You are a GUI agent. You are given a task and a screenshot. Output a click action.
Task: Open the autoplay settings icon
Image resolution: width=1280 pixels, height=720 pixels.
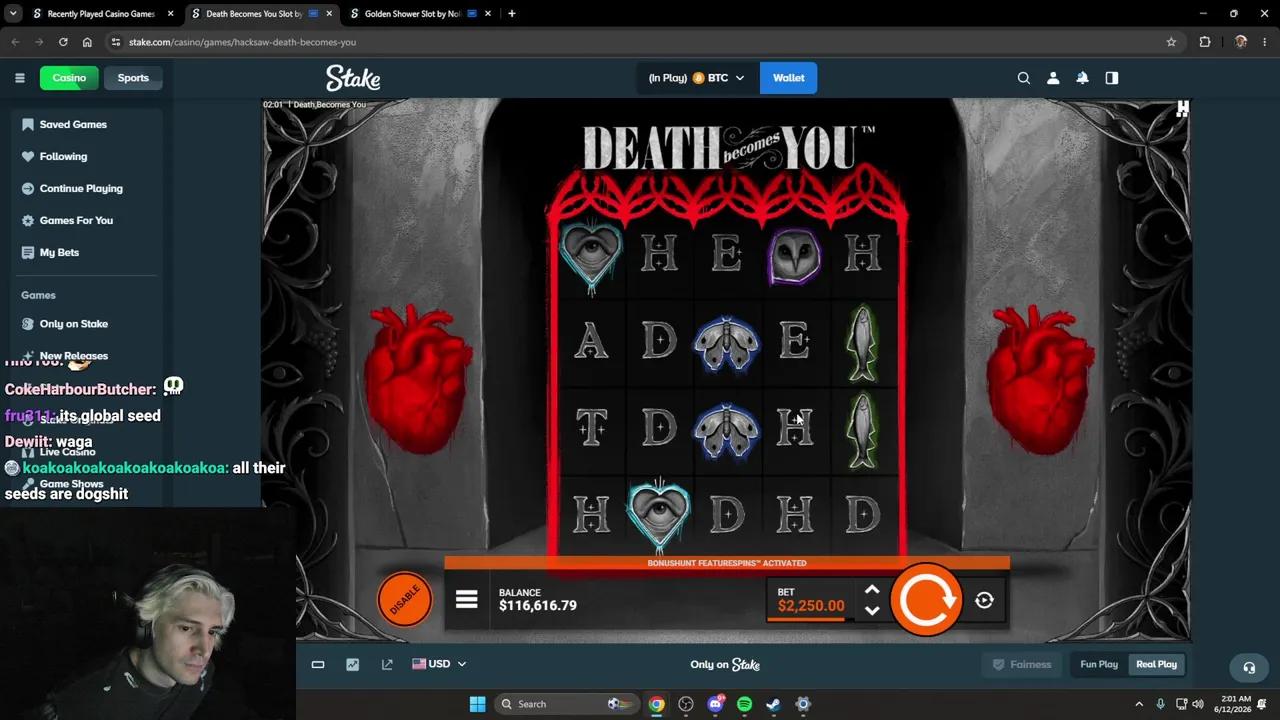point(984,600)
